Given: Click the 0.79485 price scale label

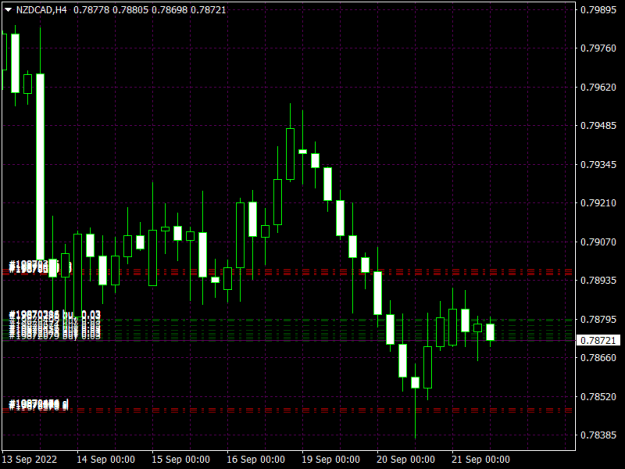Looking at the screenshot, I should (598, 126).
